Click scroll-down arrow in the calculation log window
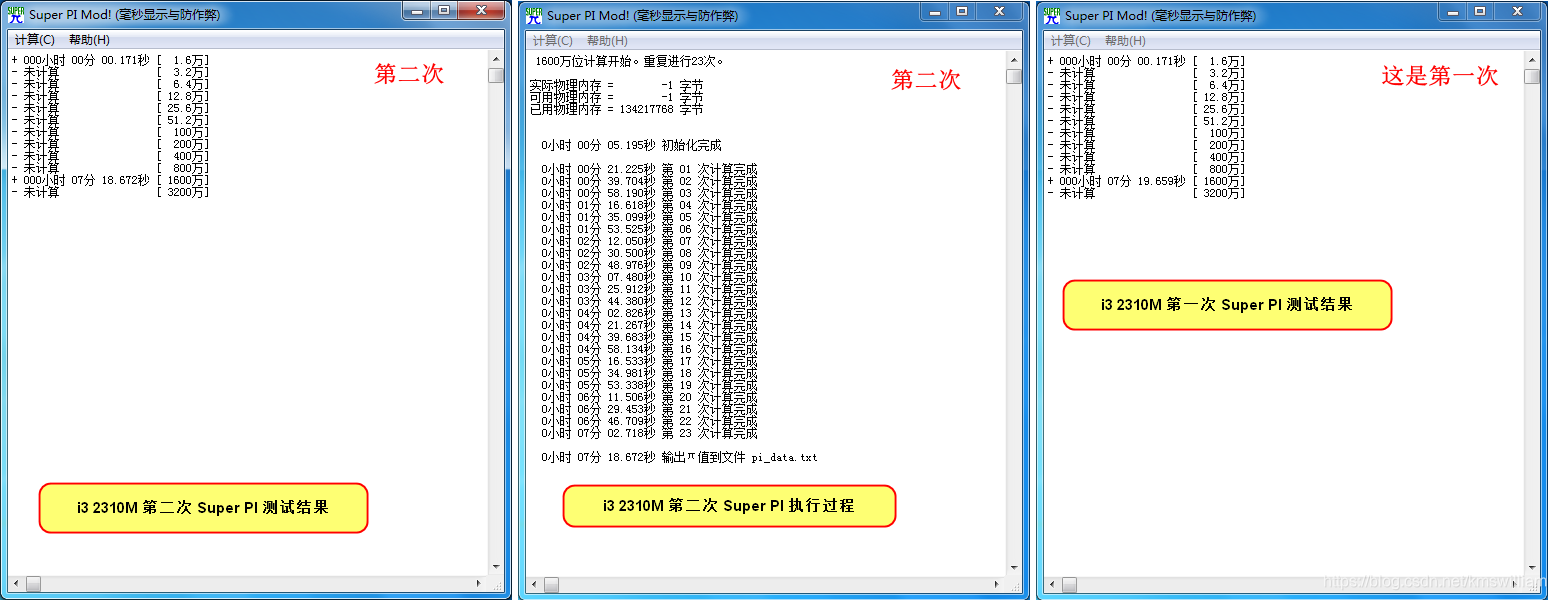The height and width of the screenshot is (600, 1557). pyautogui.click(x=1013, y=567)
